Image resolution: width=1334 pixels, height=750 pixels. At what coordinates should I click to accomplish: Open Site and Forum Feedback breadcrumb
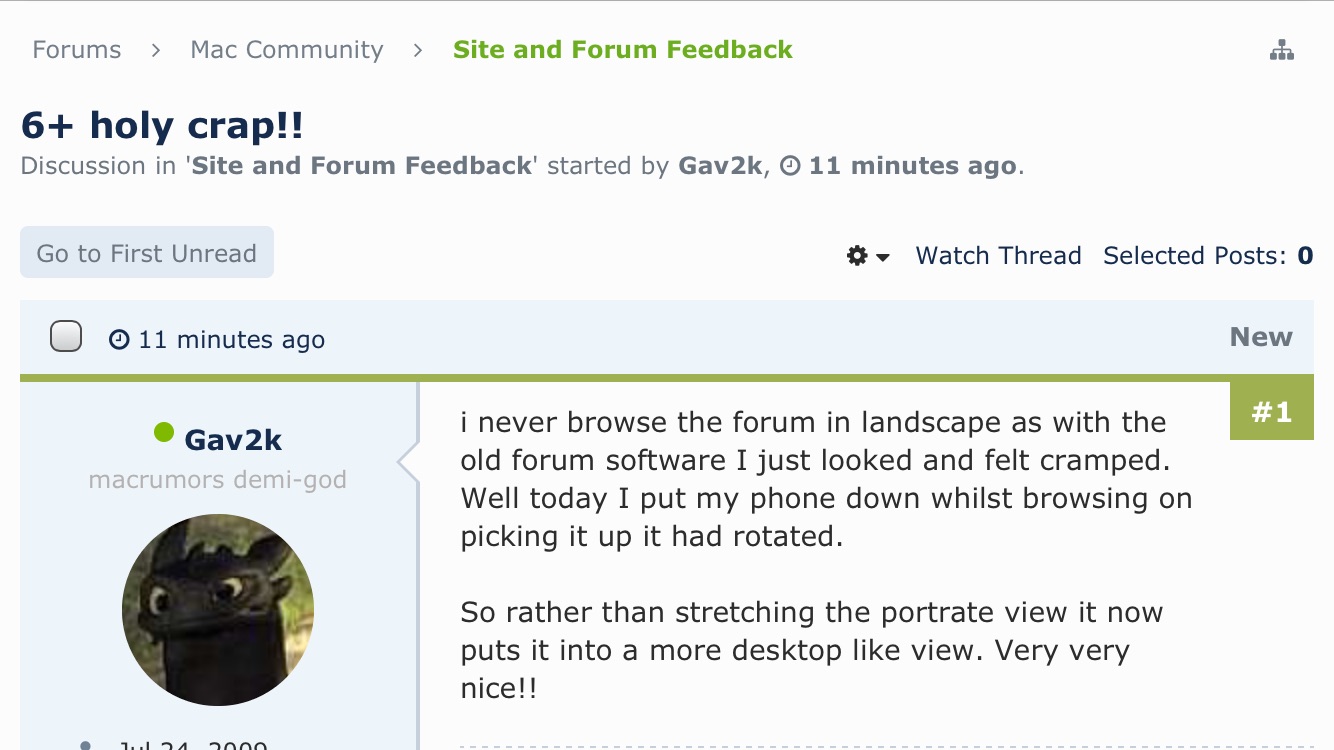point(623,50)
